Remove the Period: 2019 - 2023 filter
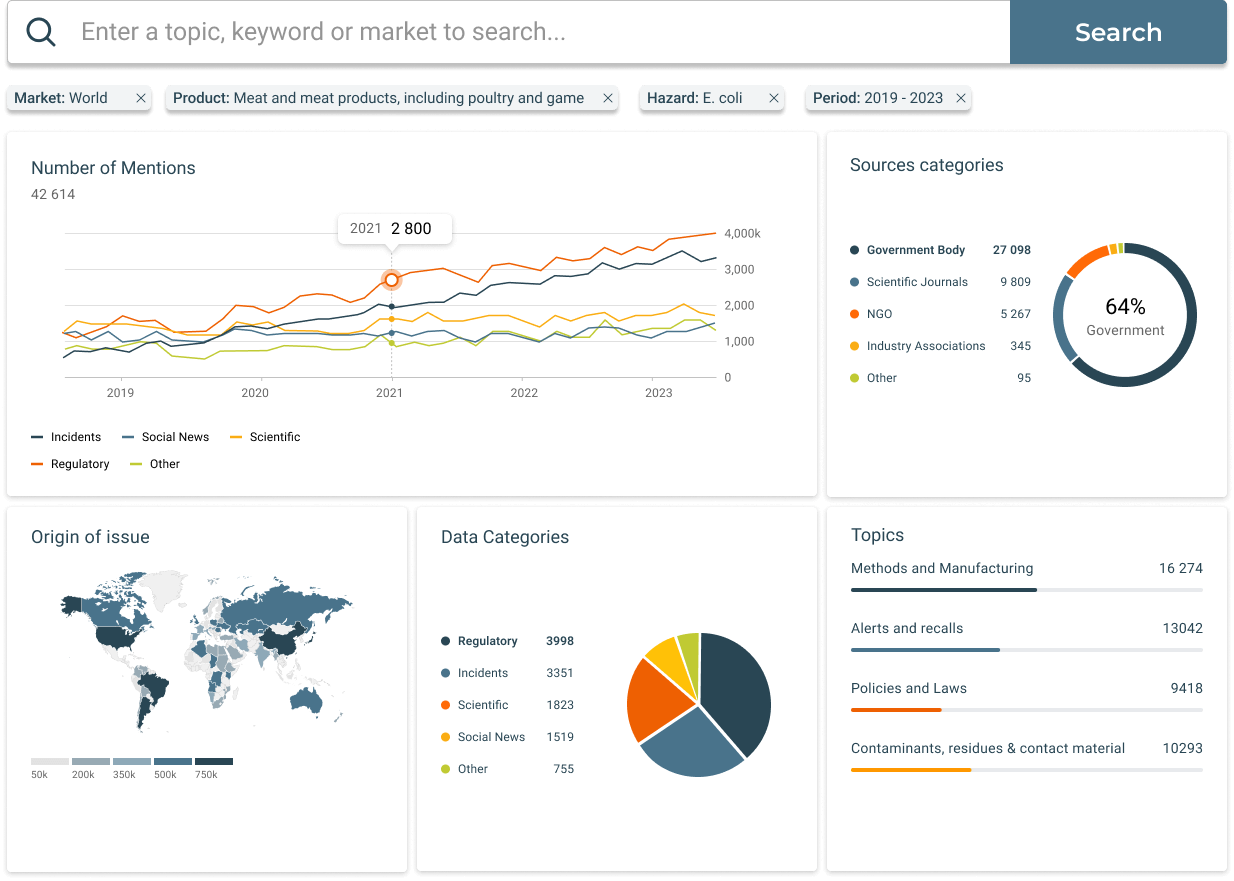1234x881 pixels. point(960,98)
